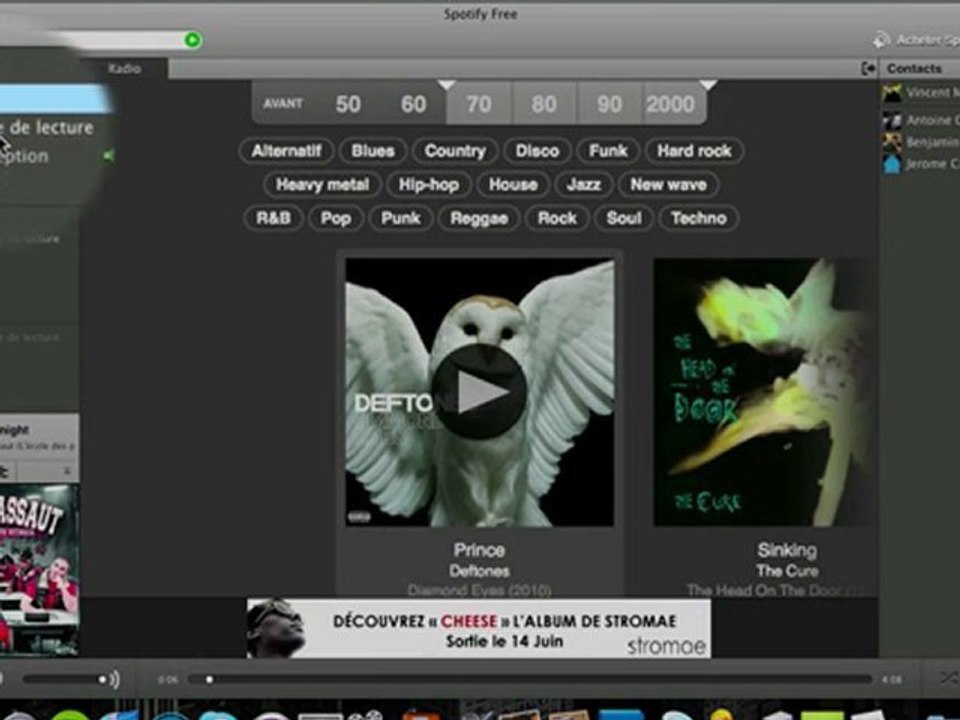This screenshot has height=720, width=960.
Task: Adjust the volume slider knob
Action: coord(102,680)
